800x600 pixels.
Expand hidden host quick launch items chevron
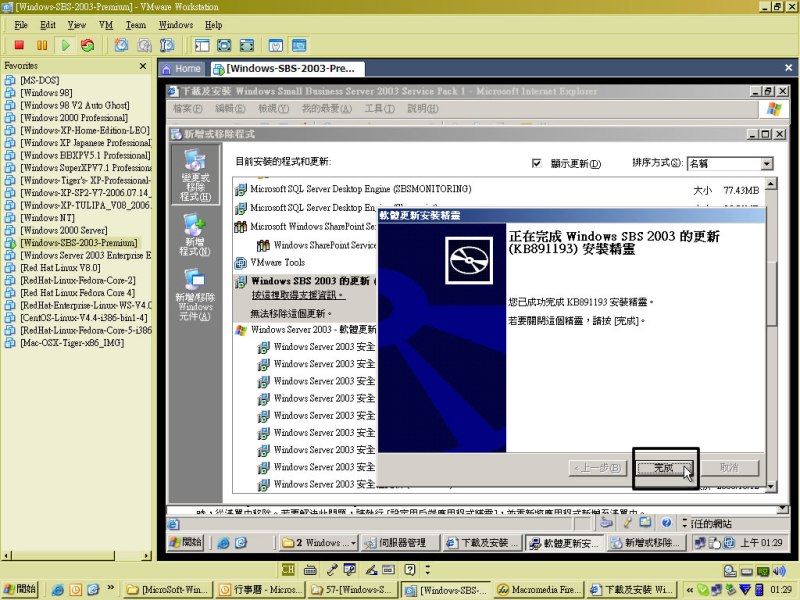click(111, 587)
